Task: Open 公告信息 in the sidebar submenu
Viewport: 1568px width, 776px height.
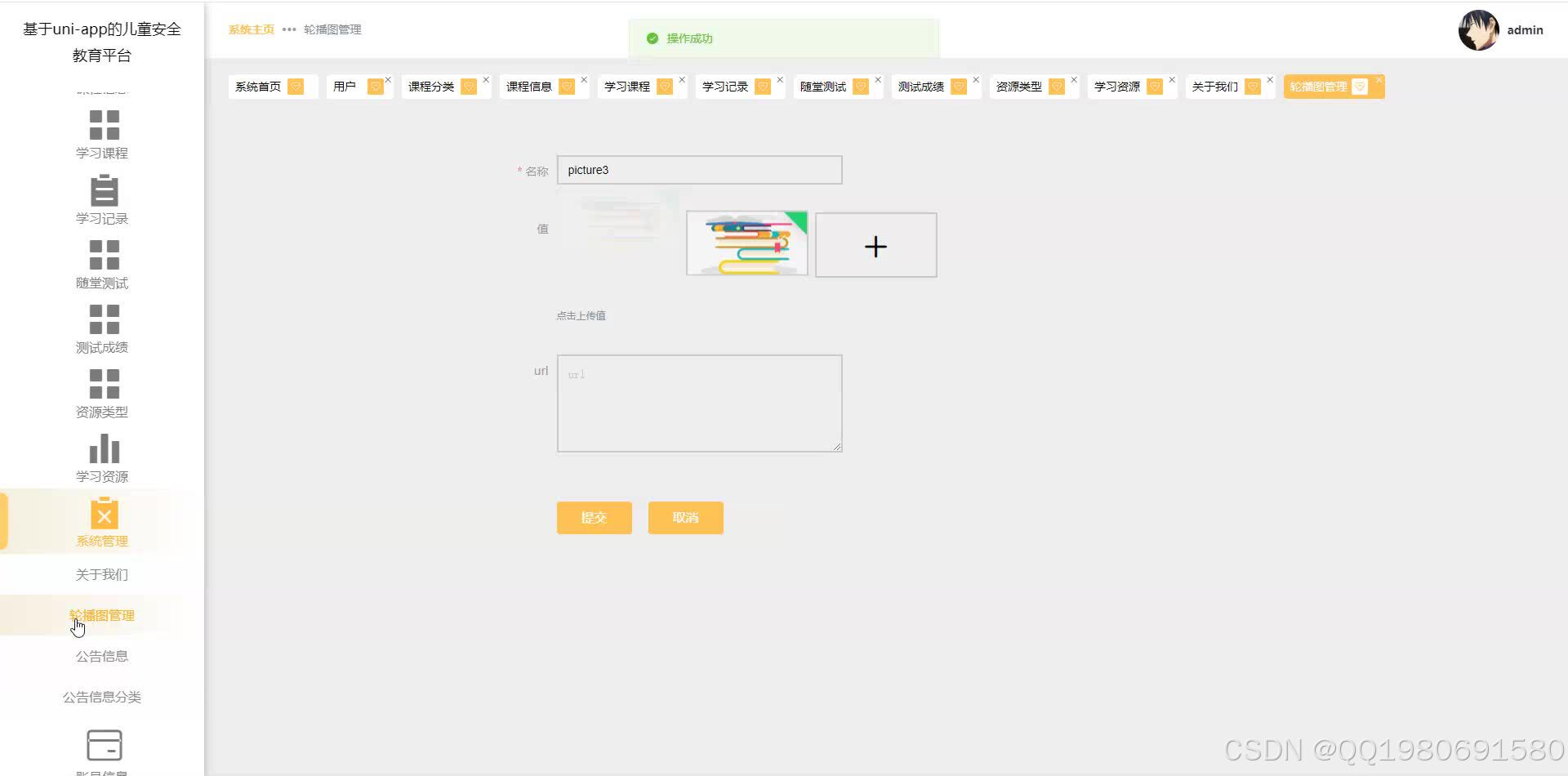Action: pyautogui.click(x=102, y=656)
